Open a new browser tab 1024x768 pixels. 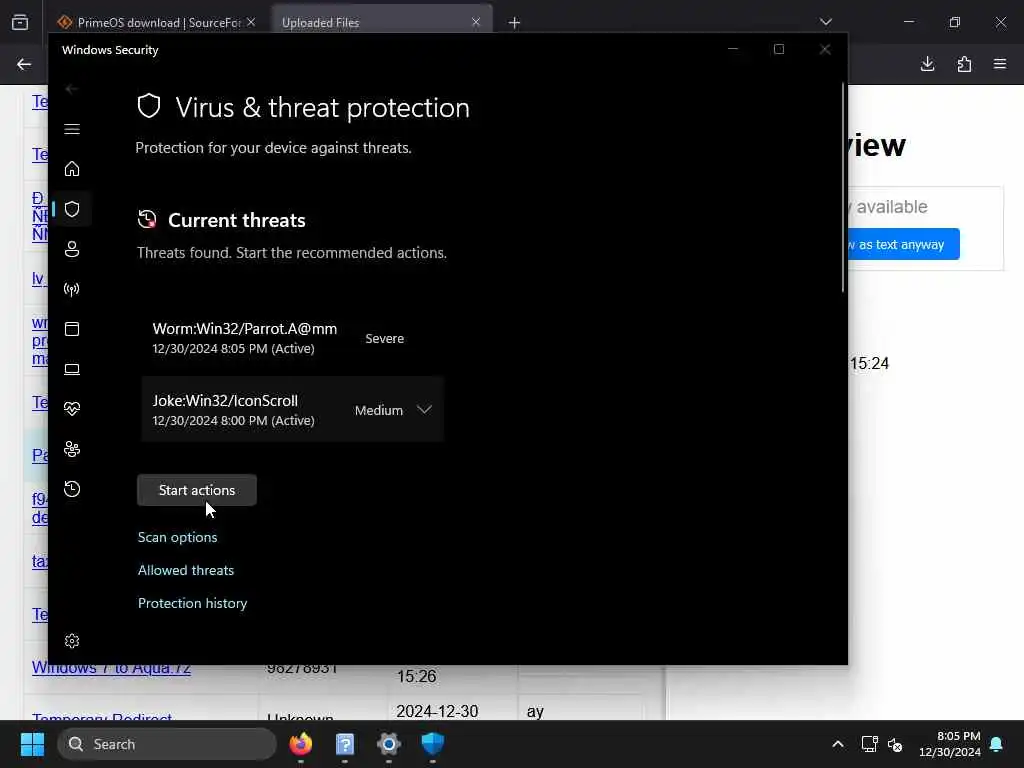coord(515,23)
